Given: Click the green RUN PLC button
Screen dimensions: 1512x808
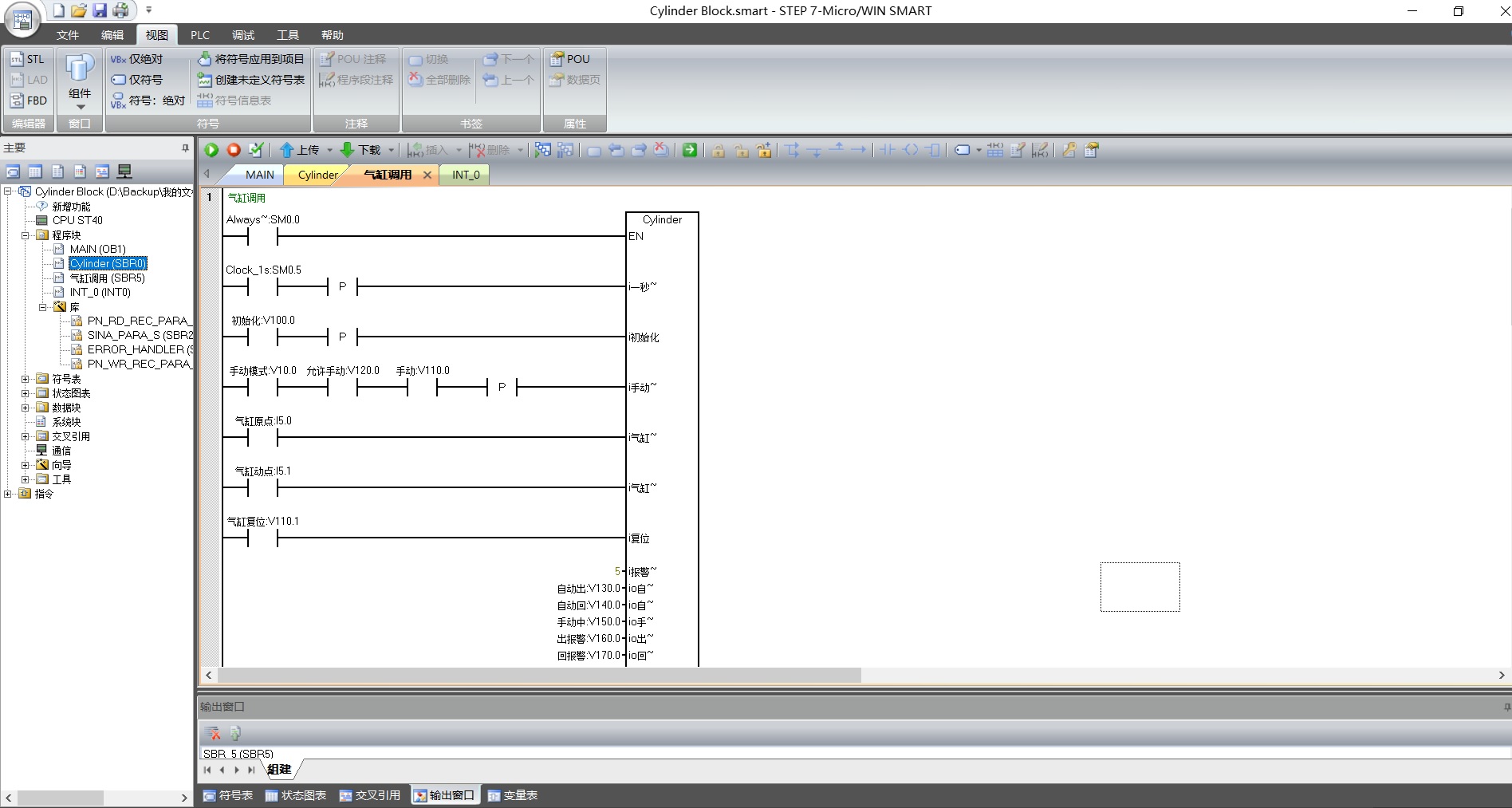Looking at the screenshot, I should point(211,150).
